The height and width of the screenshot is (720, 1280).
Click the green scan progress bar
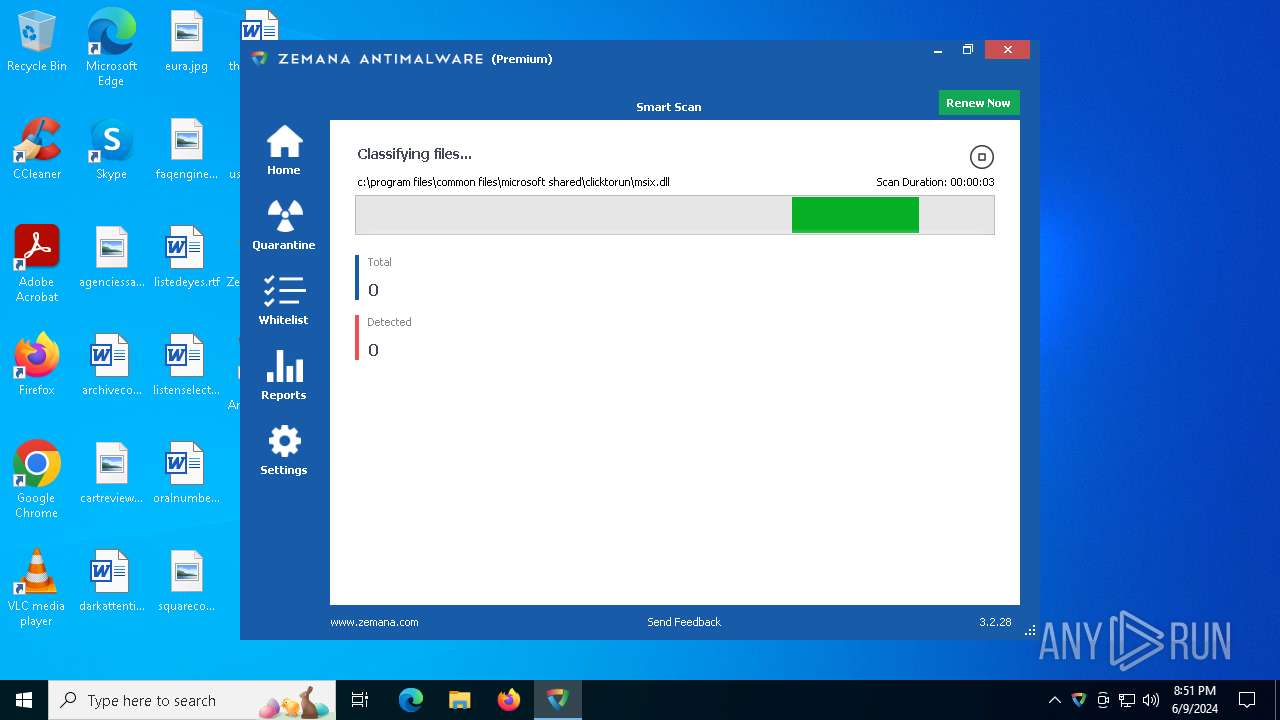[855, 215]
